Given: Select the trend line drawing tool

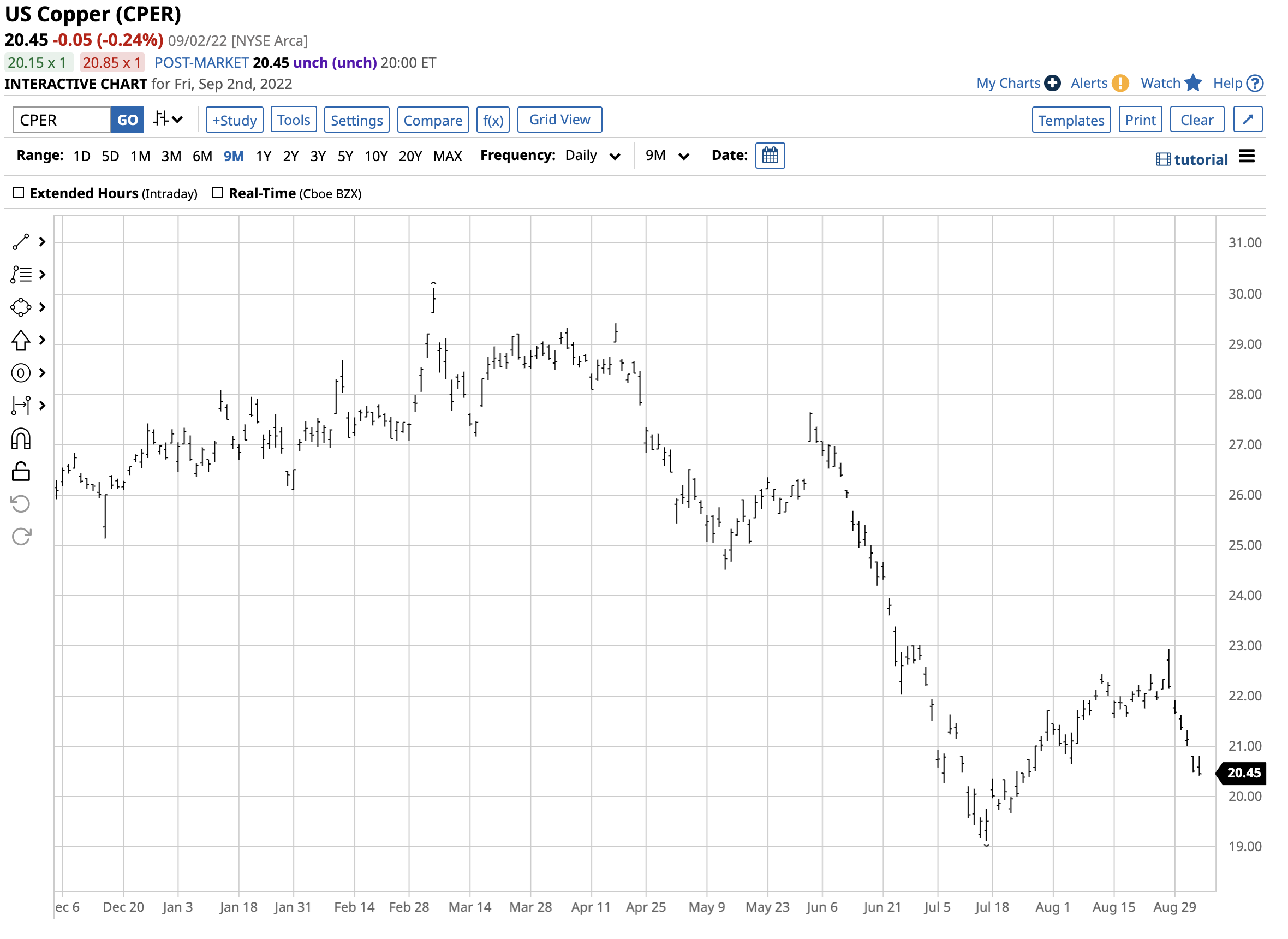Looking at the screenshot, I should tap(20, 242).
